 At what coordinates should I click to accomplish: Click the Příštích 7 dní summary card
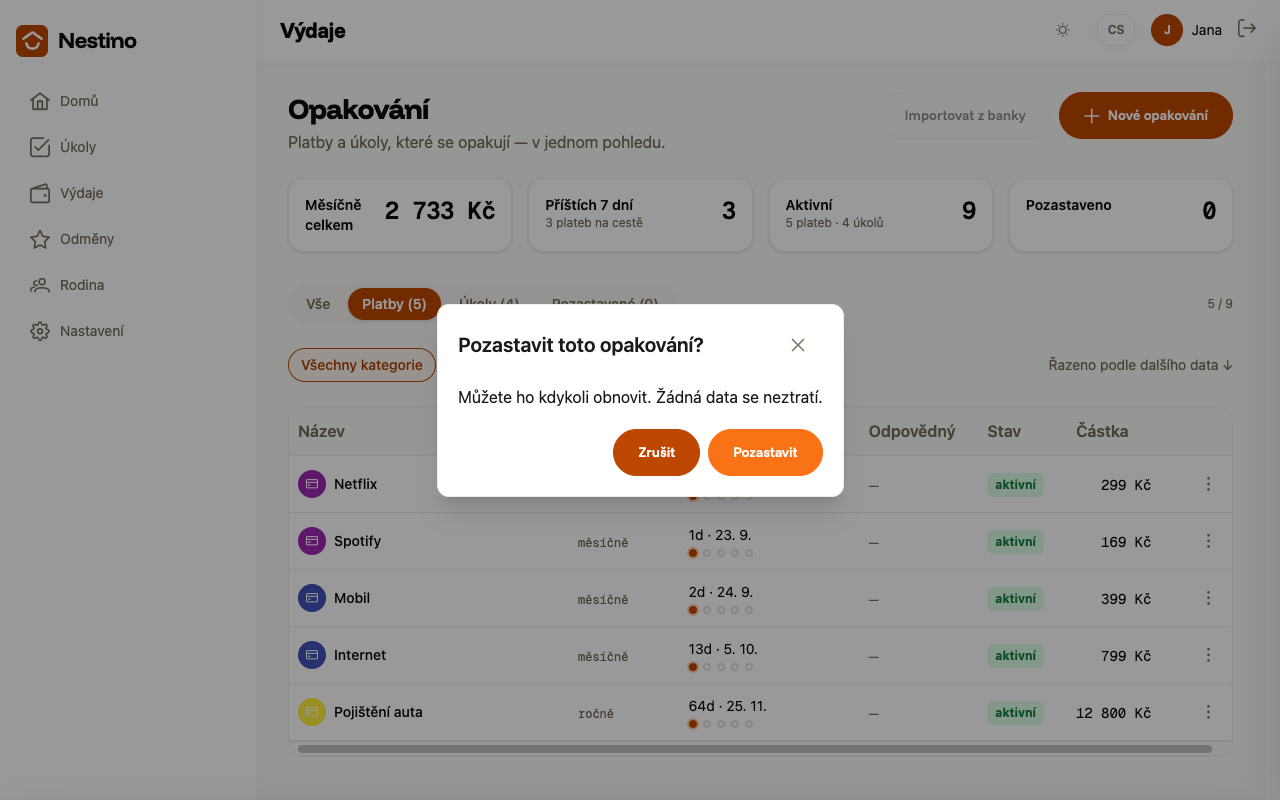pos(640,215)
